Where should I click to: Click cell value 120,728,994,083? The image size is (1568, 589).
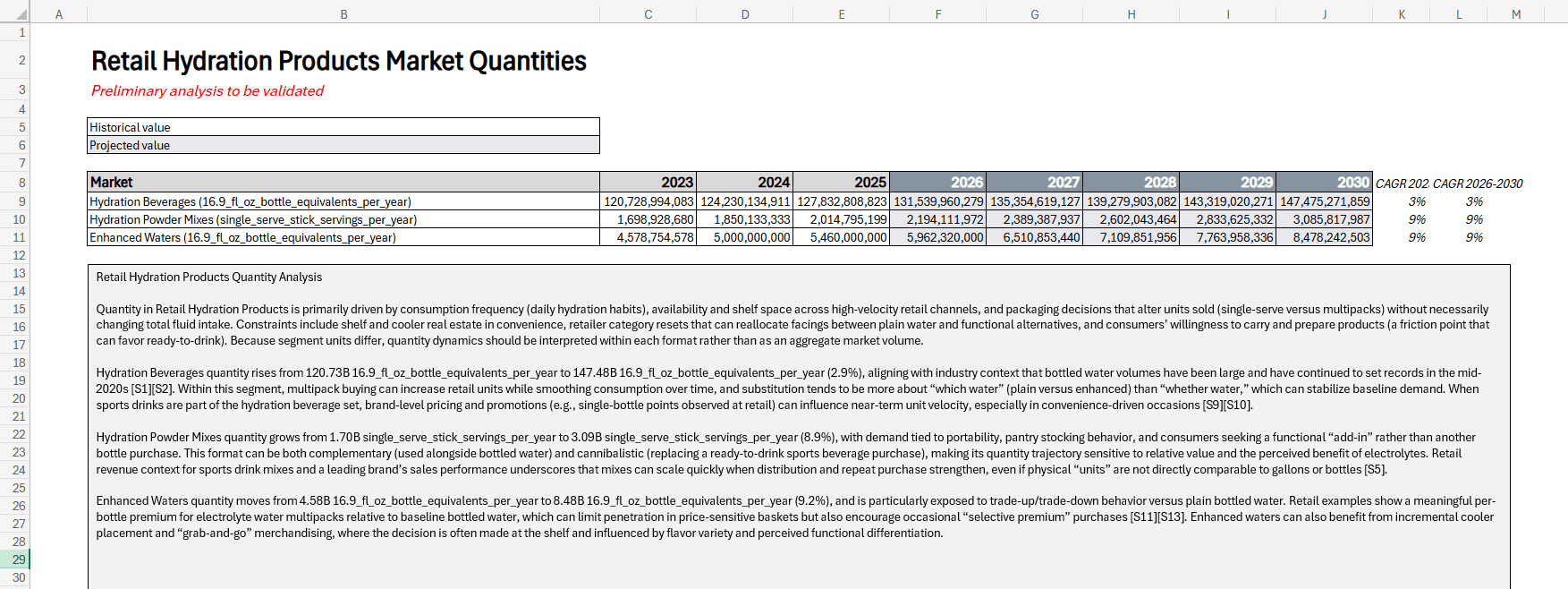coord(648,201)
